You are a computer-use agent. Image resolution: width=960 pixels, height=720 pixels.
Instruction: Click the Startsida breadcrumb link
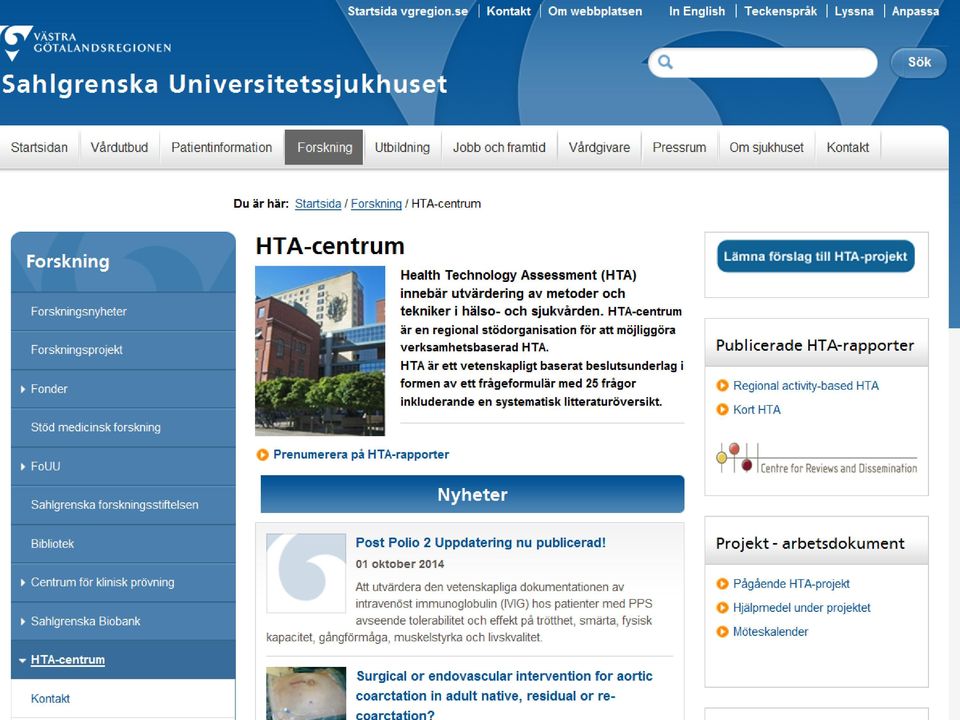(318, 204)
